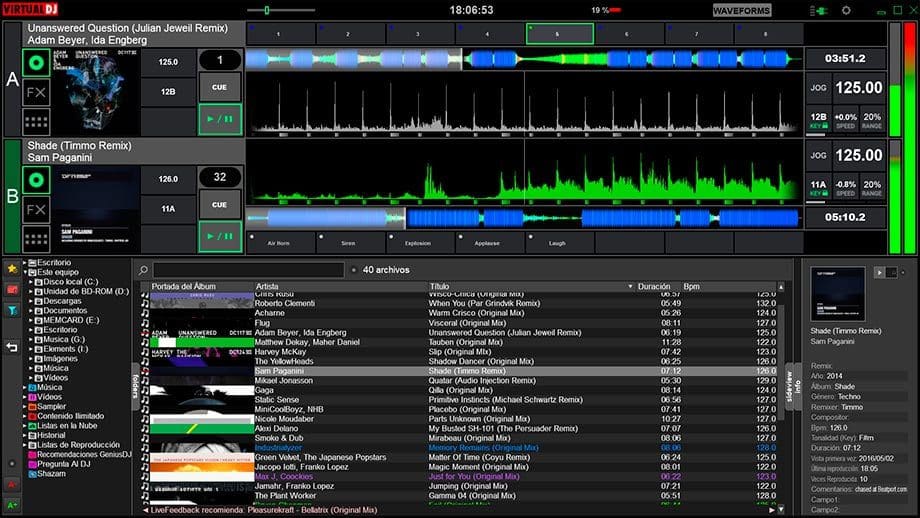Open the pads grid icon on deck A
Viewport: 920px width, 518px height.
36,122
